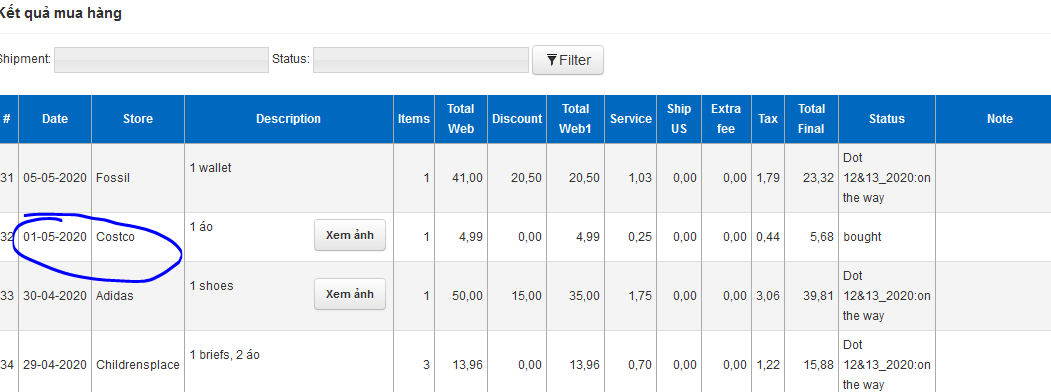The width and height of the screenshot is (1051, 392).
Task: Click the Date column header
Action: pos(55,119)
